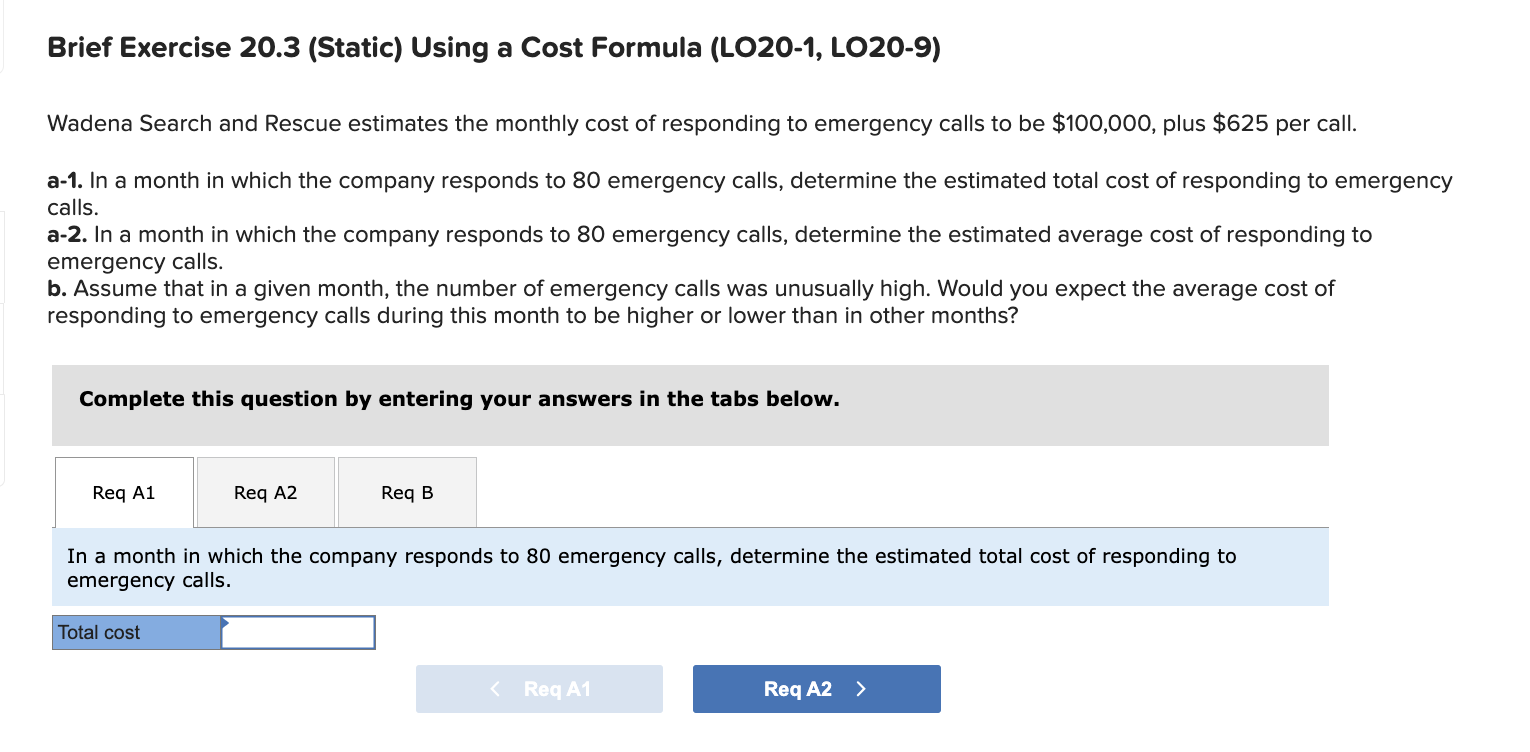Advance to next requirement using Req A2
This screenshot has height=752, width=1530.
tap(817, 688)
